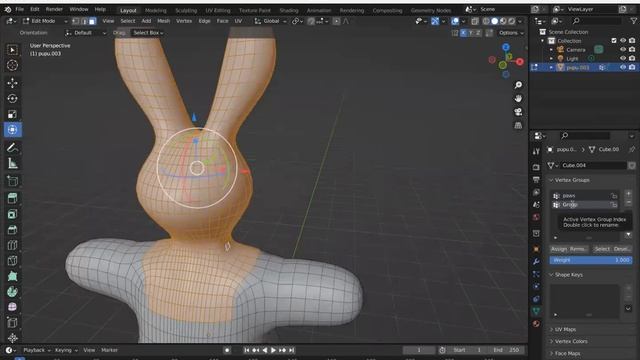Select the Extrude Region tool
This screenshot has width=640, height=360.
12,198
